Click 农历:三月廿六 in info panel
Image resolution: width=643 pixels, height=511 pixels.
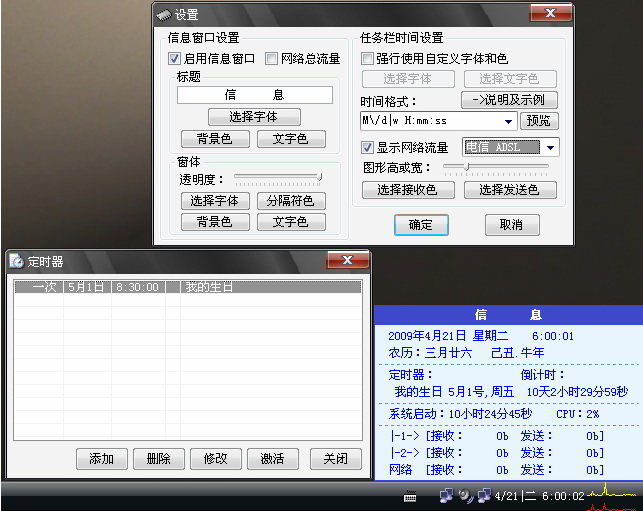[430, 353]
